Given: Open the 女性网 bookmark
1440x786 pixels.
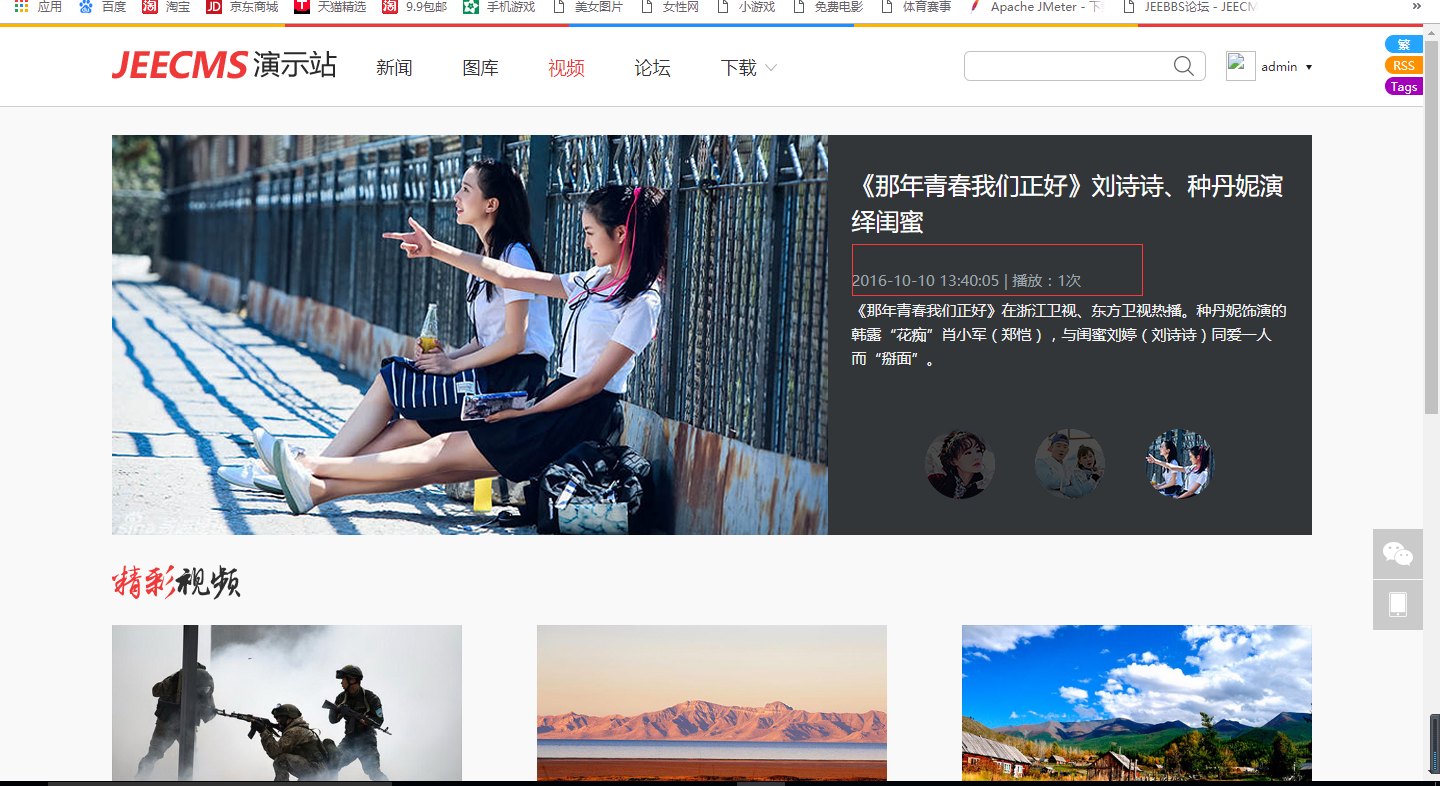Looking at the screenshot, I should point(671,7).
